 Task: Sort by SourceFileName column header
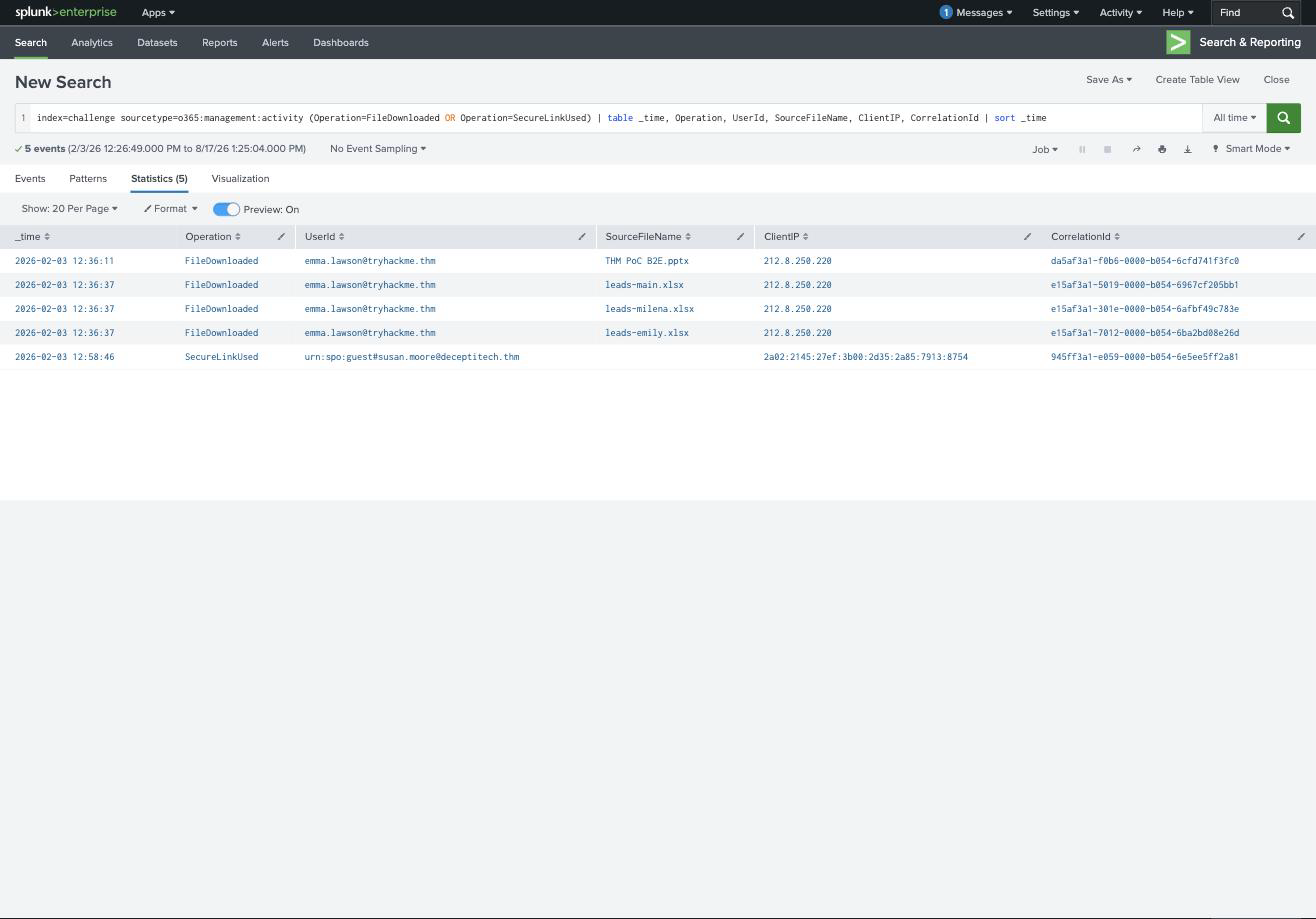(x=648, y=237)
